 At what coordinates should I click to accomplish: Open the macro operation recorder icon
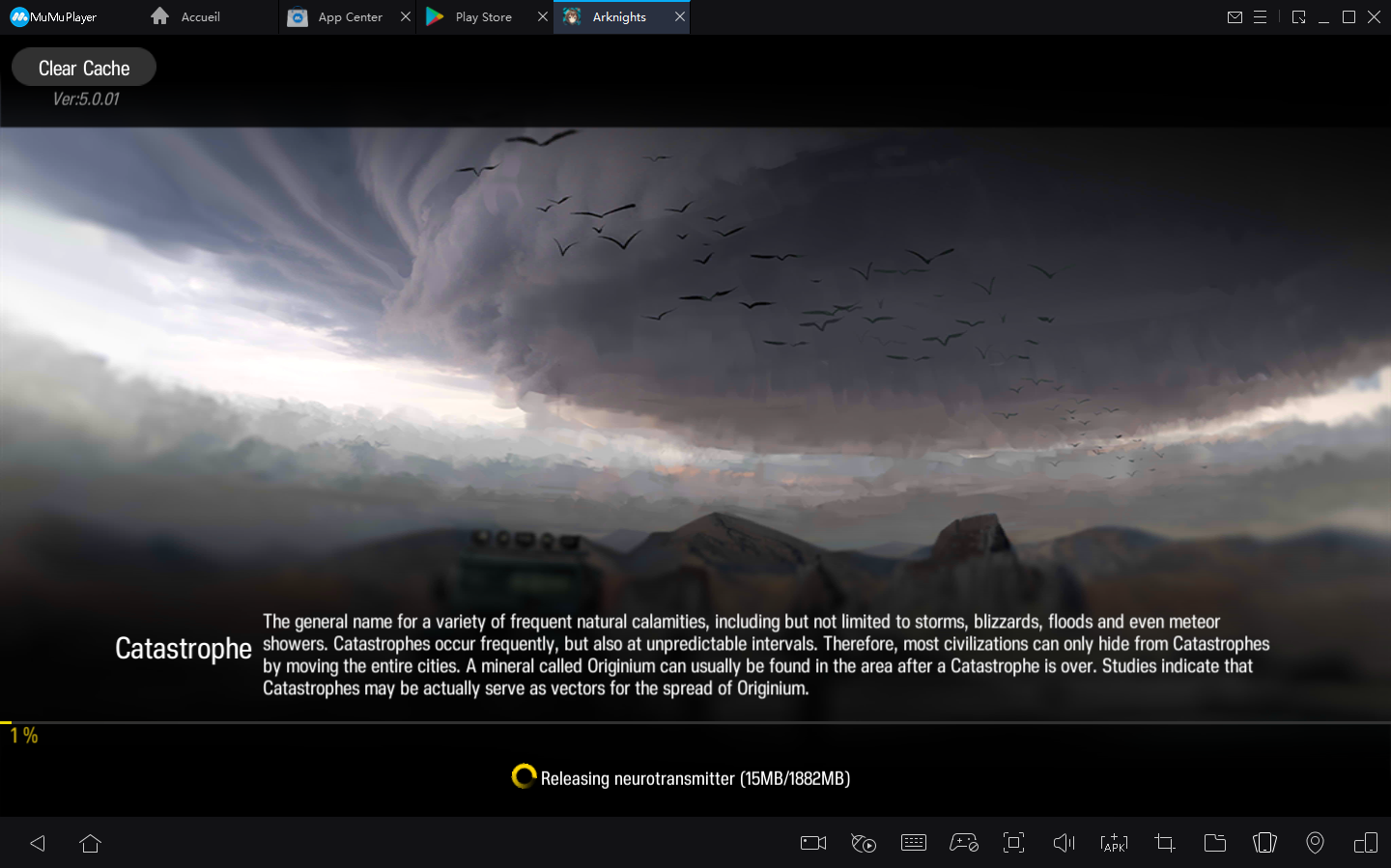pyautogui.click(x=864, y=843)
